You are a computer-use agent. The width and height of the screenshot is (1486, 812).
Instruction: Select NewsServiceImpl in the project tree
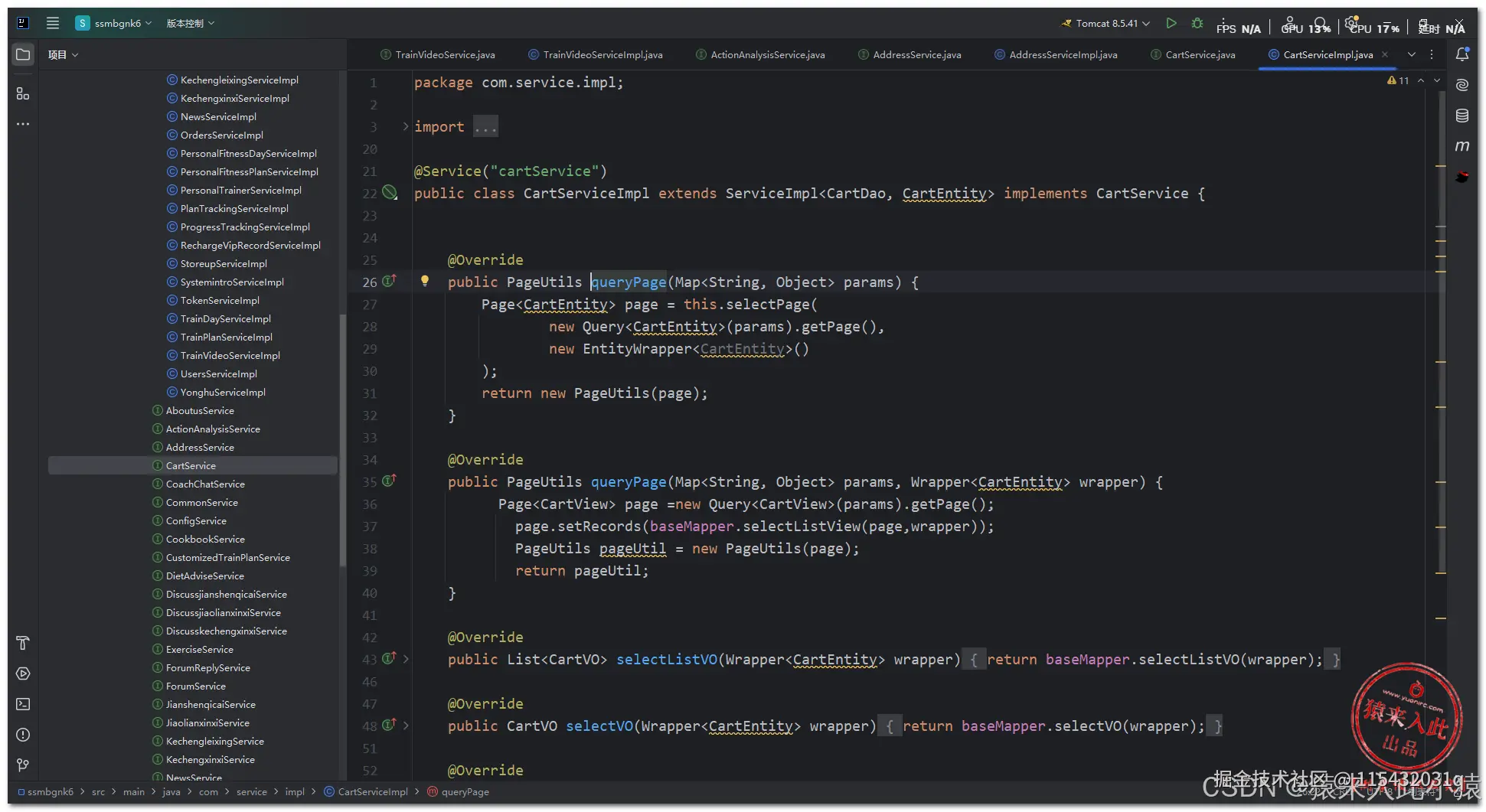point(218,116)
